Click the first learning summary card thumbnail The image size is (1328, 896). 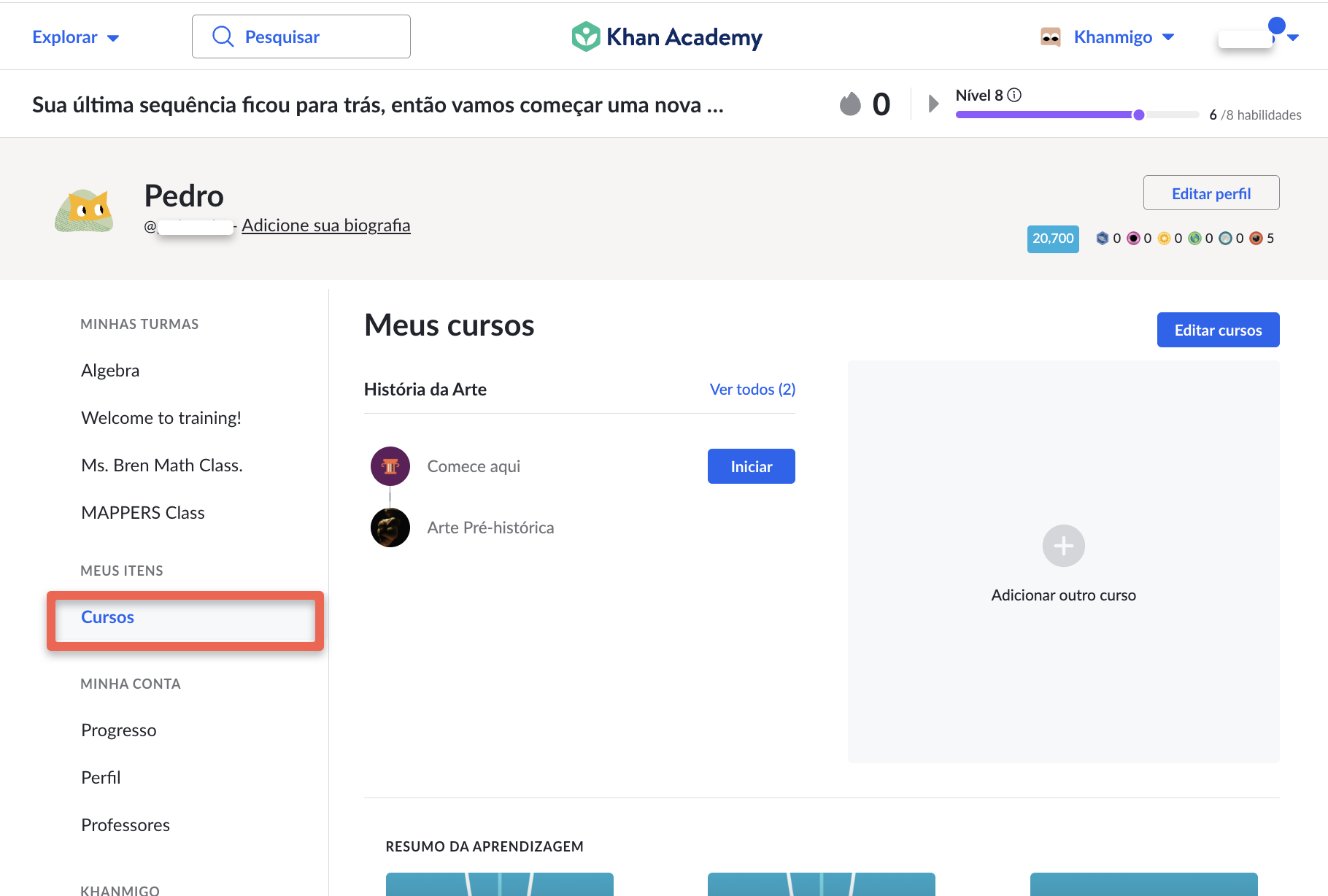click(500, 884)
